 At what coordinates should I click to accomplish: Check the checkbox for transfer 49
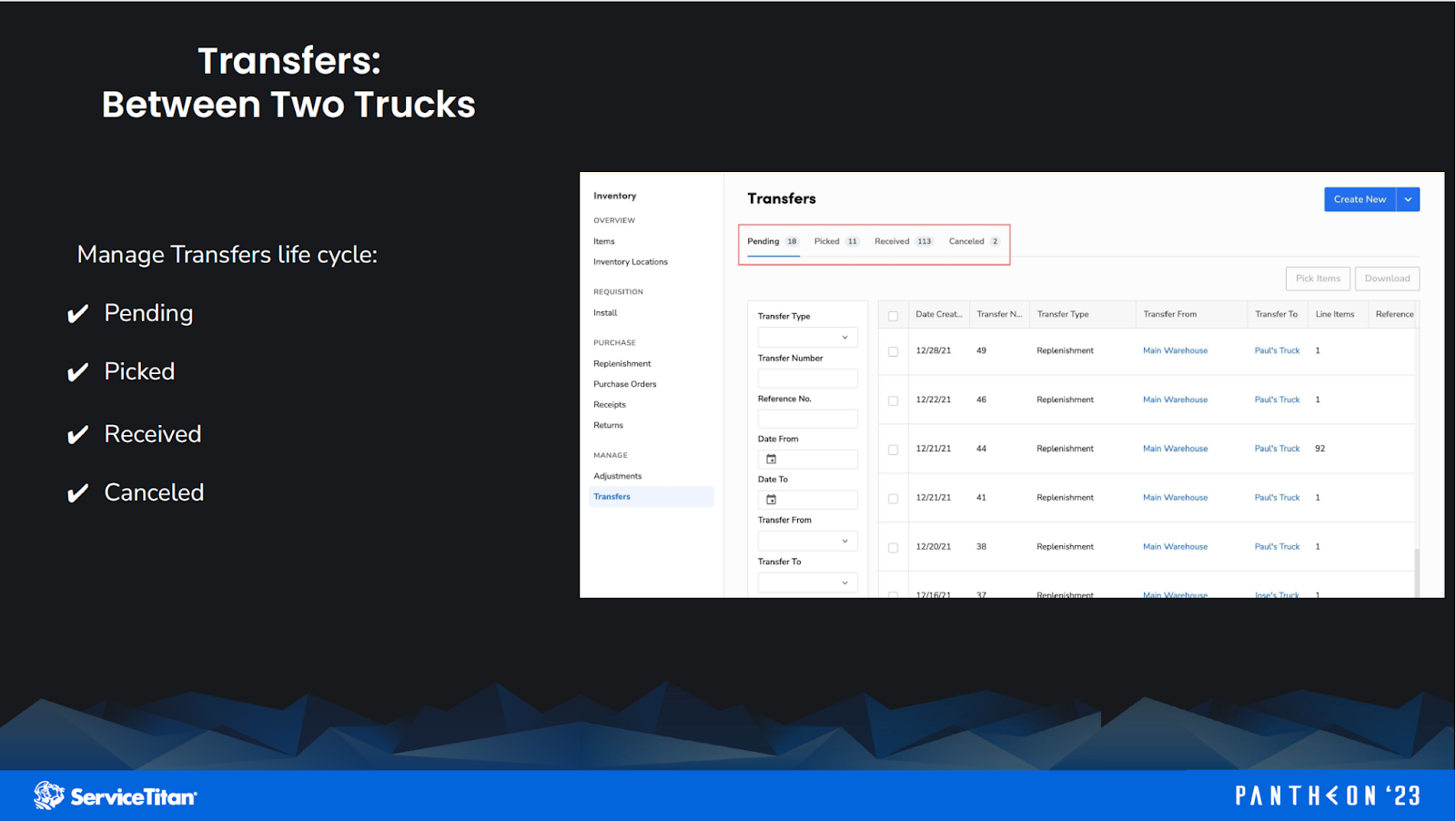(893, 350)
